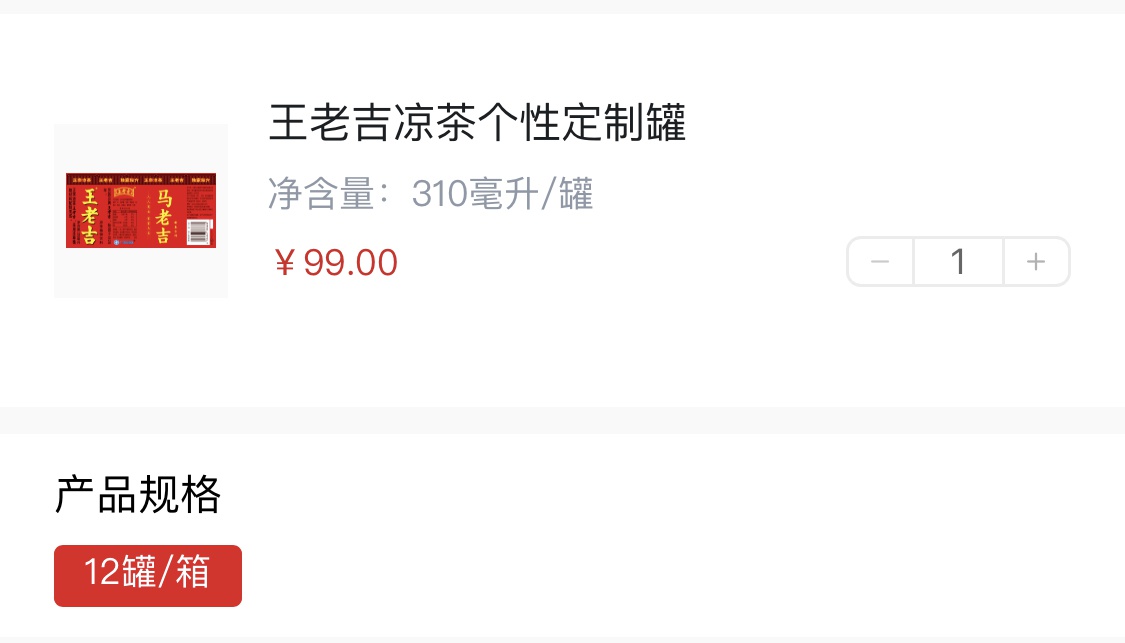Click the ¥99.00 price text
The image size is (1125, 643).
point(336,263)
